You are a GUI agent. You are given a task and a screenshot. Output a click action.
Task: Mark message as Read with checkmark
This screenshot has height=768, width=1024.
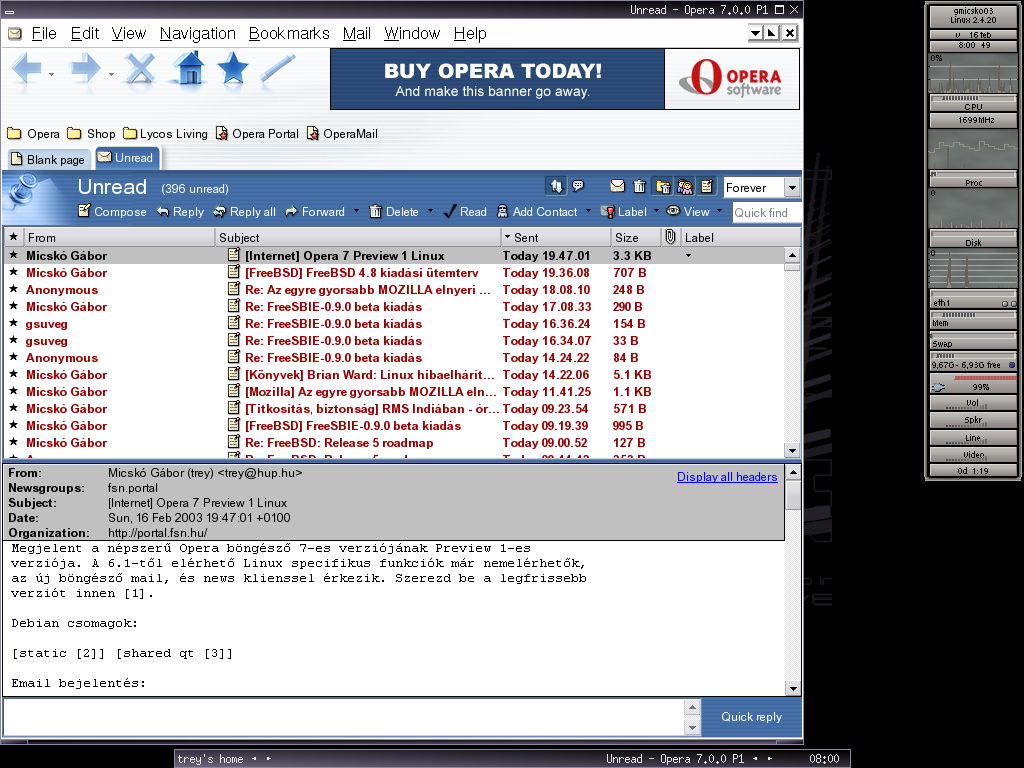[465, 212]
